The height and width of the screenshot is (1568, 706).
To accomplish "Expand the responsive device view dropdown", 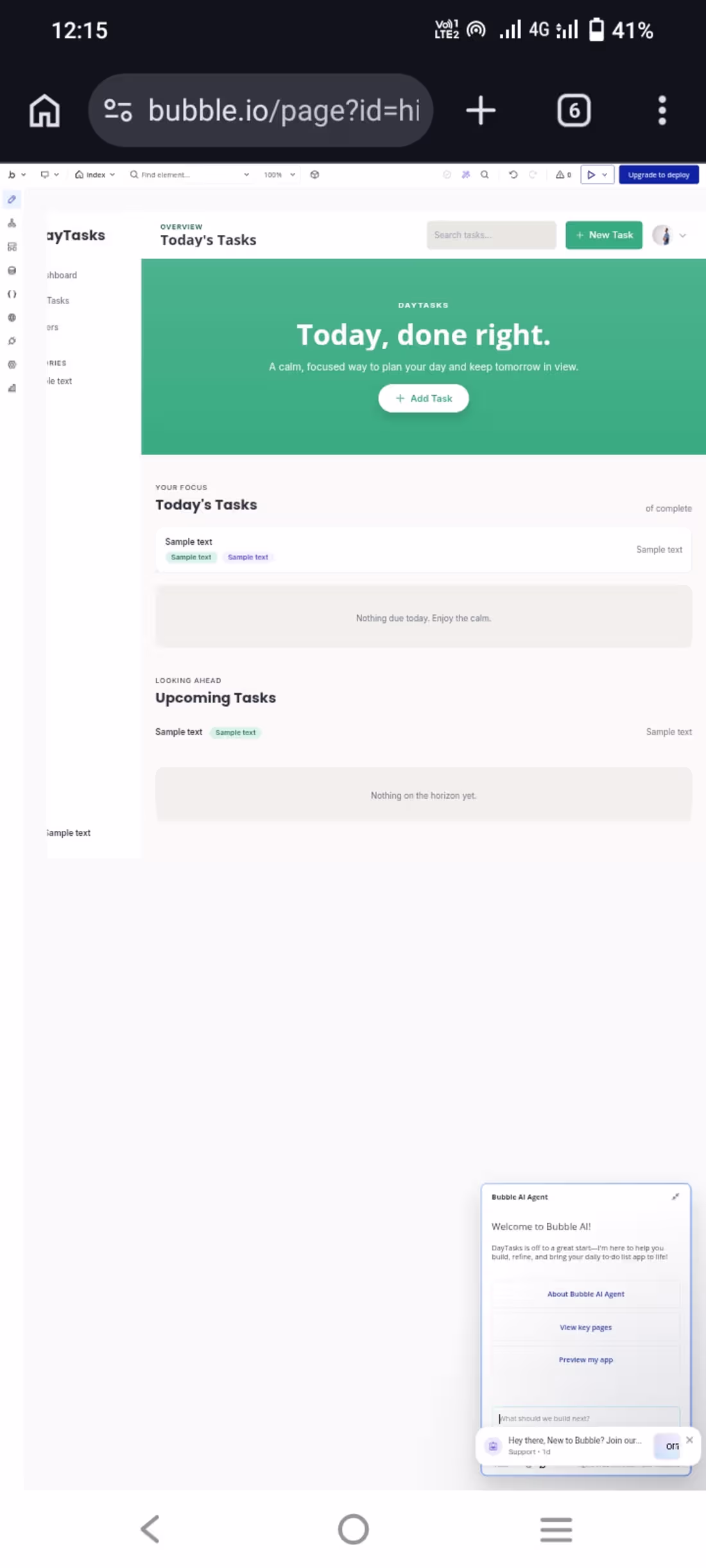I will tap(49, 175).
